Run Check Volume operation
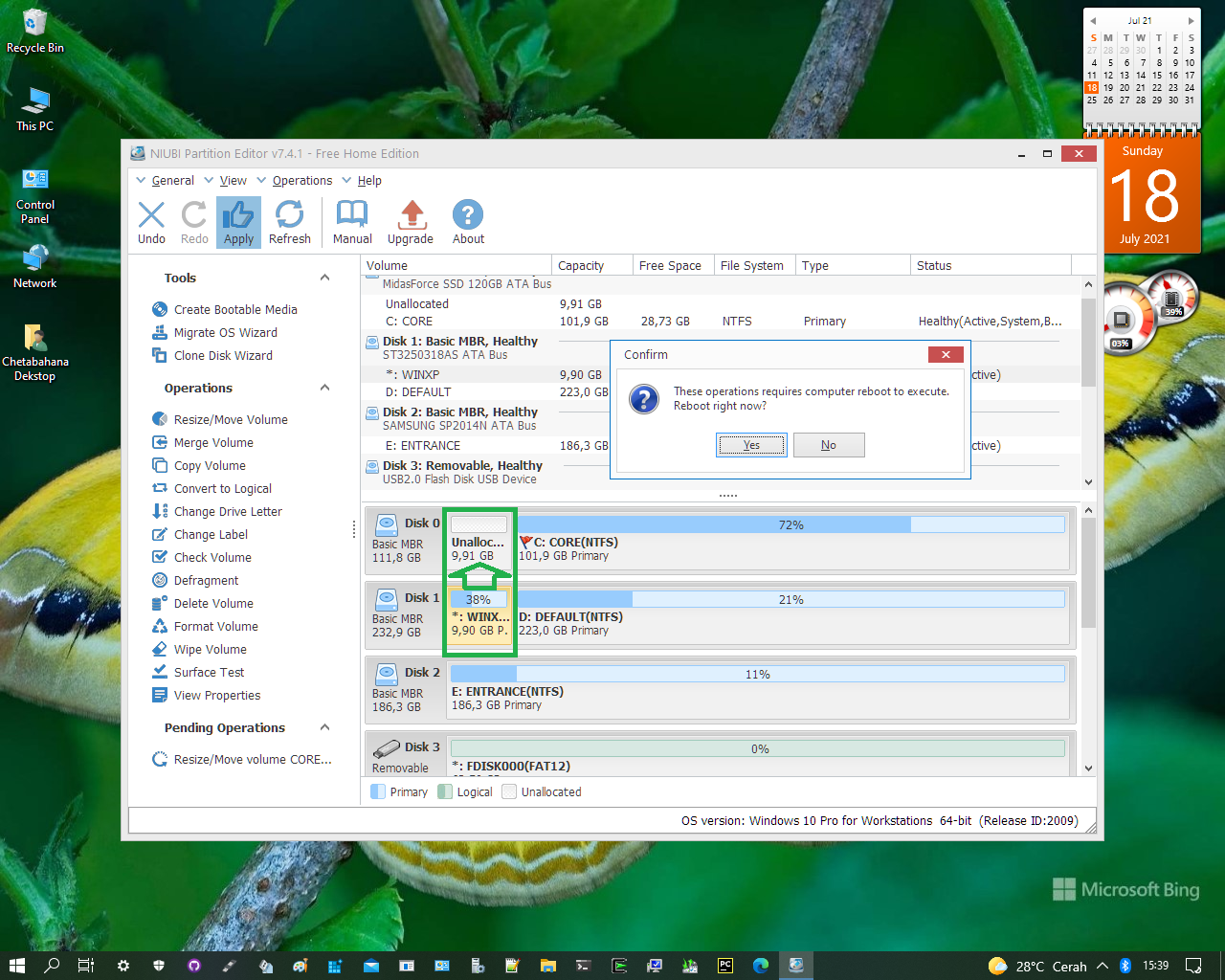 202,557
